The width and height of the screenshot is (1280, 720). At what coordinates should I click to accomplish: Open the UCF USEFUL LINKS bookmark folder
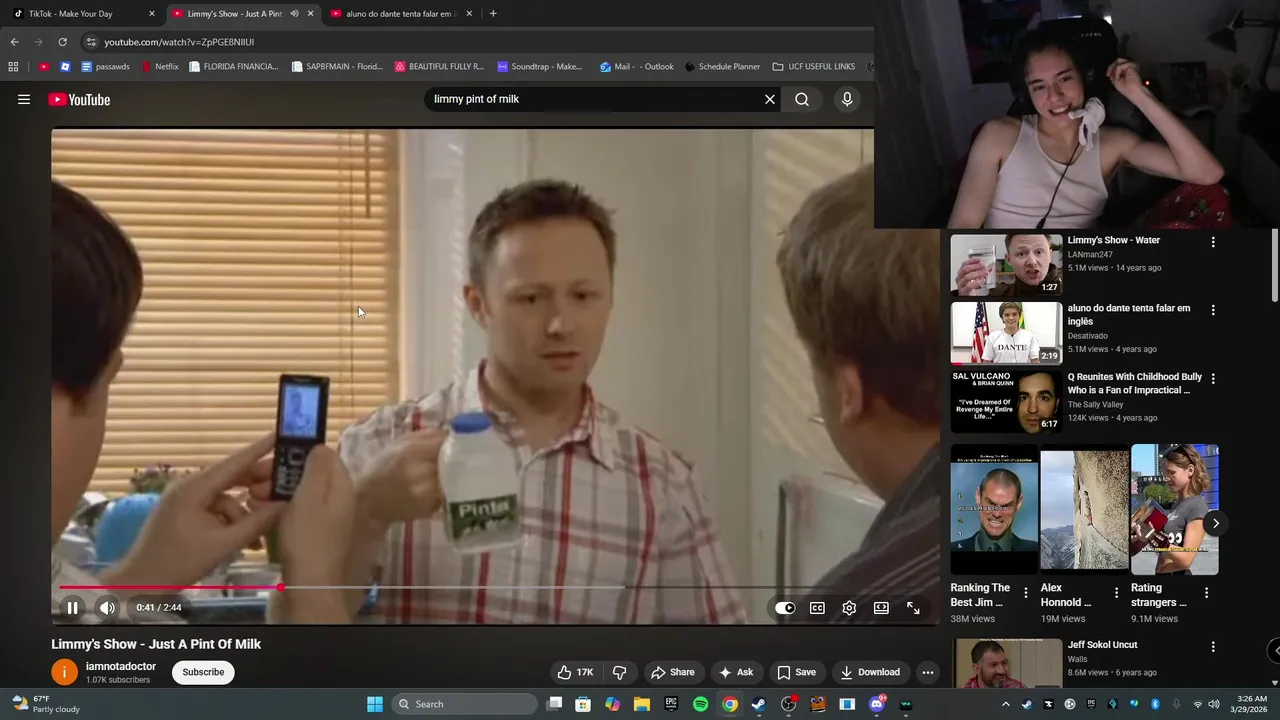pos(814,67)
